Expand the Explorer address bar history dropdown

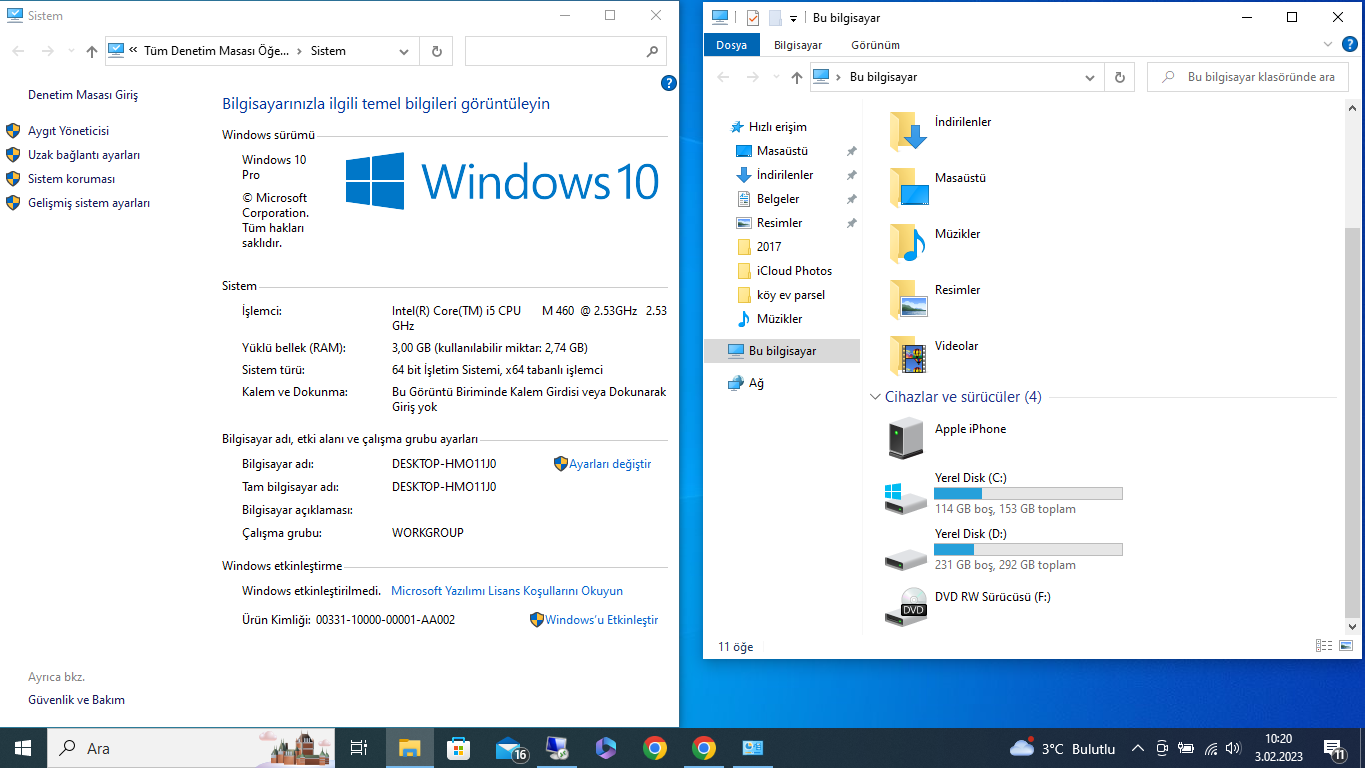1090,77
